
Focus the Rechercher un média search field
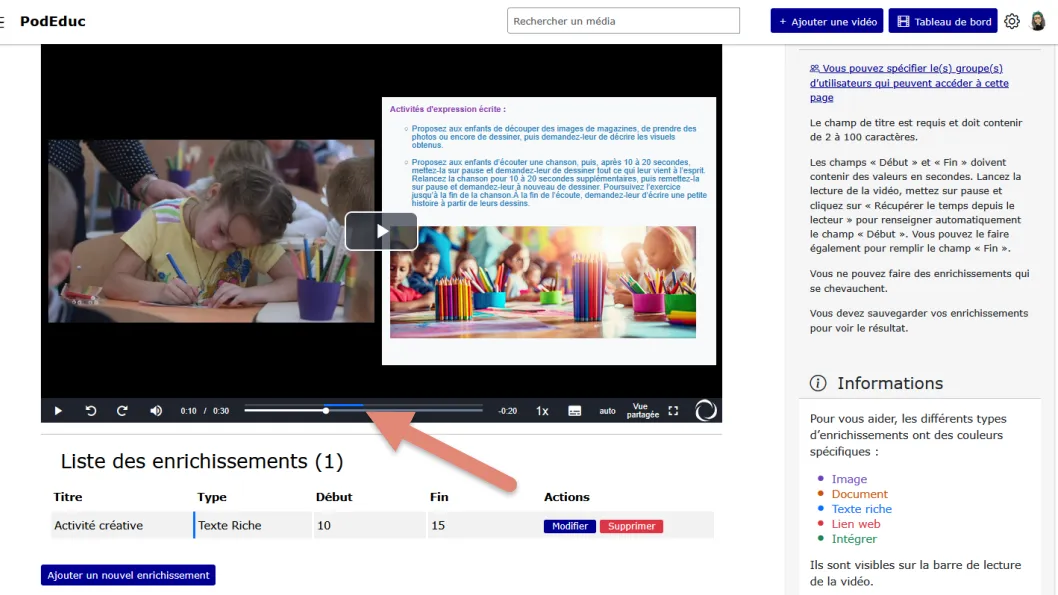[x=623, y=21]
